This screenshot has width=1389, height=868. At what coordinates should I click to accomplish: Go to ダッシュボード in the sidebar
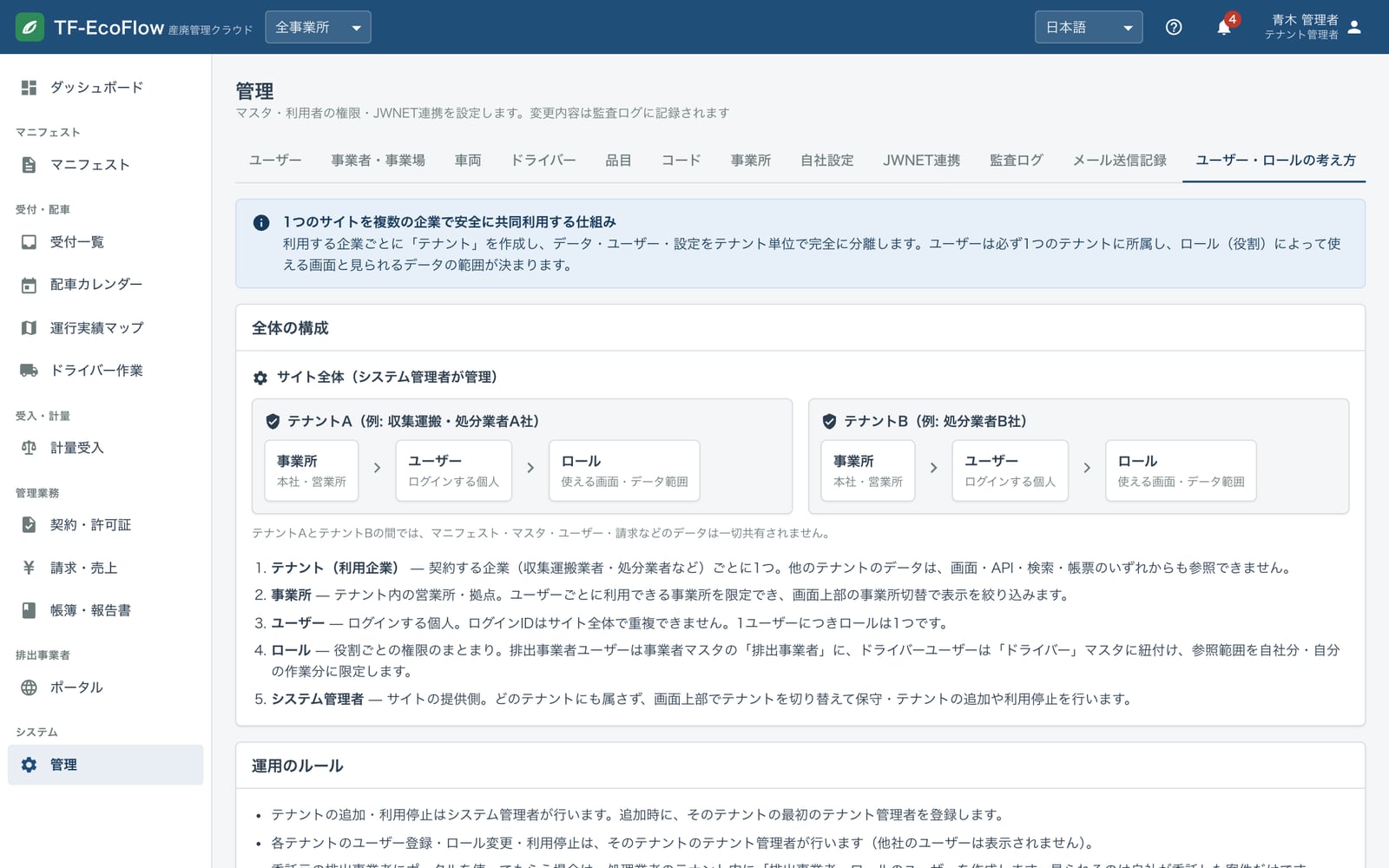point(106,88)
